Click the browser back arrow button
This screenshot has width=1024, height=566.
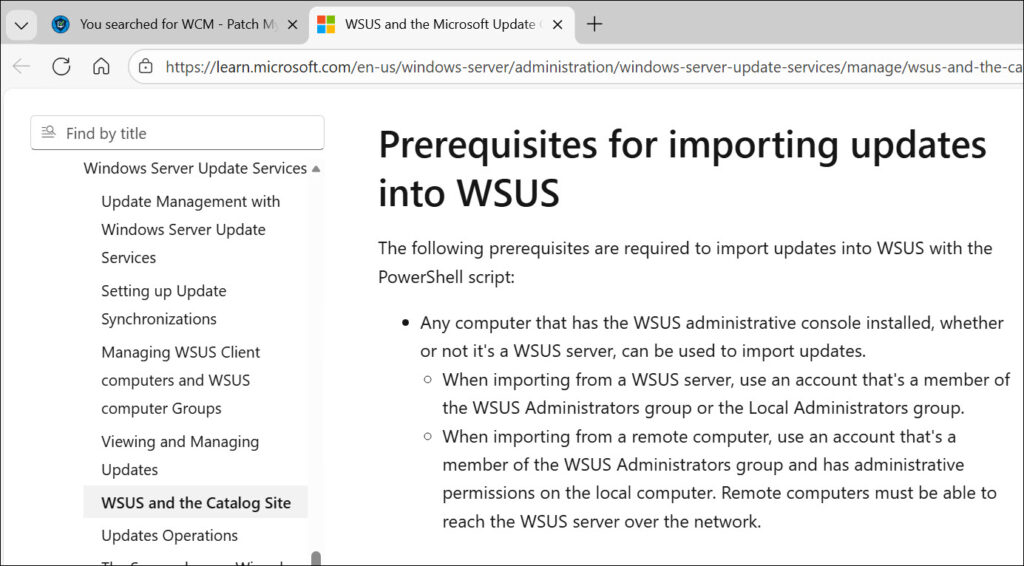(x=22, y=67)
